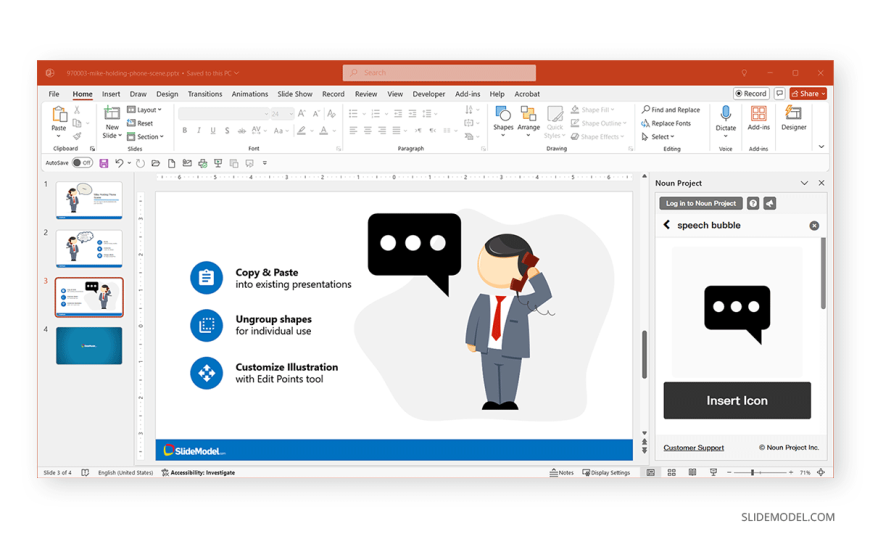Click Replace Fonts
The image size is (870, 539).
[666, 123]
